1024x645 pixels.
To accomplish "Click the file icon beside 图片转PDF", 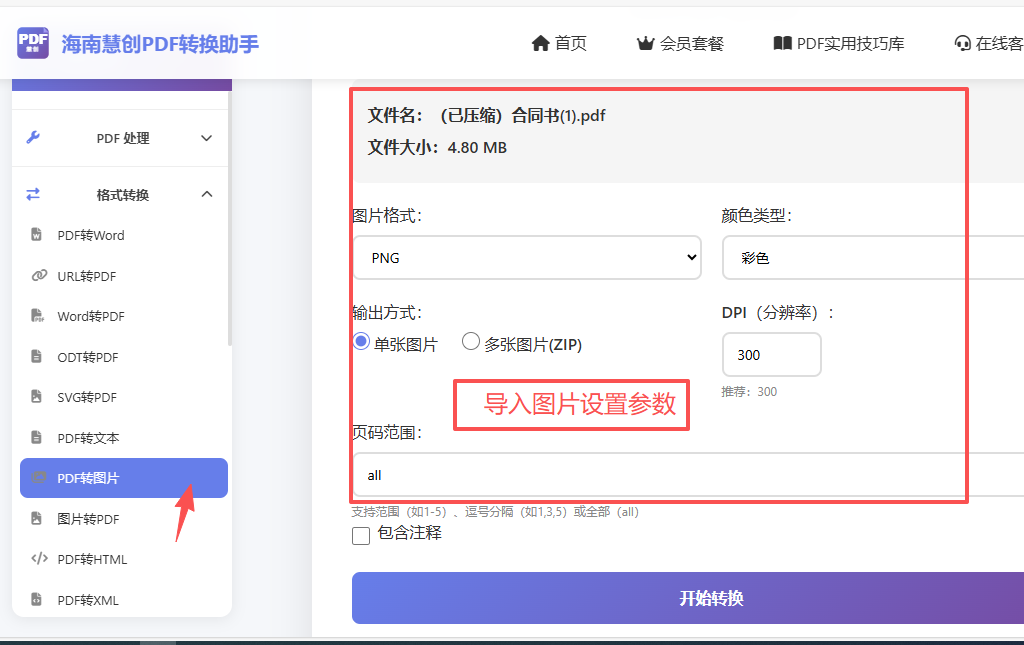I will pyautogui.click(x=37, y=518).
